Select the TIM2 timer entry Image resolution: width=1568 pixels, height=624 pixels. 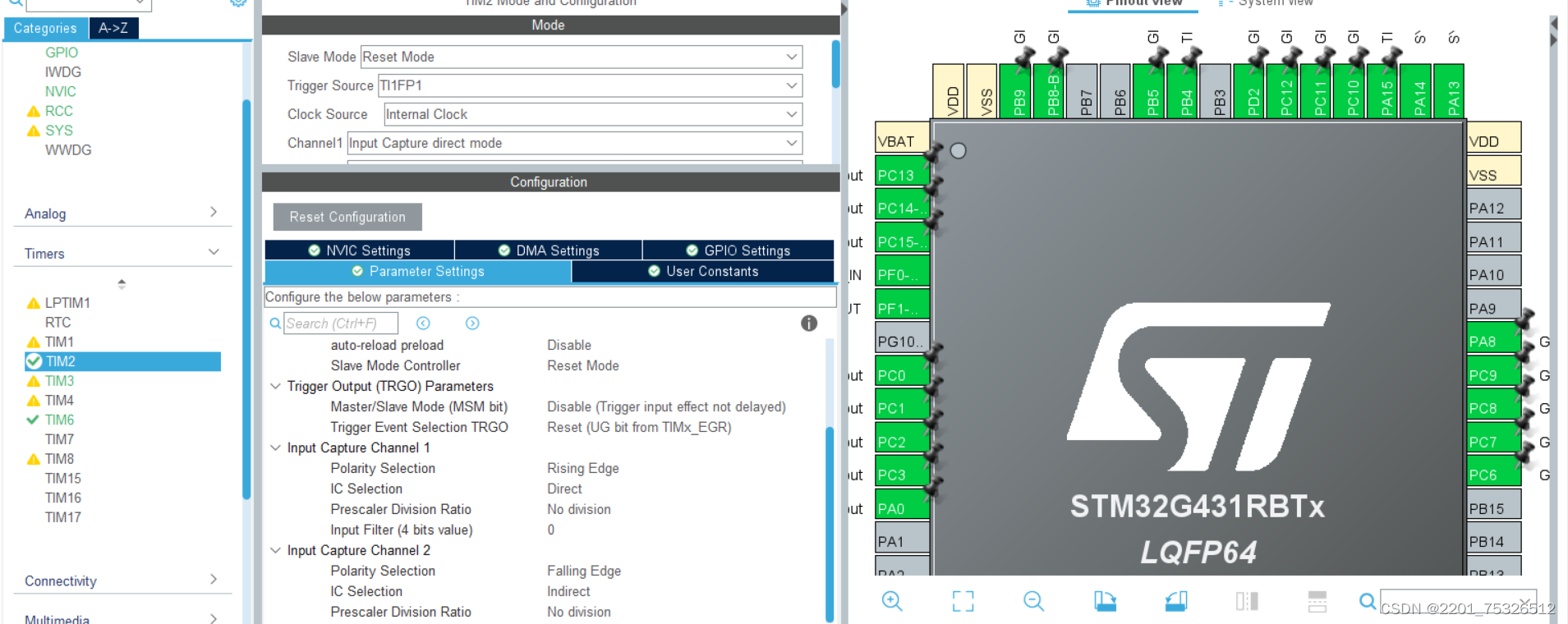click(x=123, y=361)
